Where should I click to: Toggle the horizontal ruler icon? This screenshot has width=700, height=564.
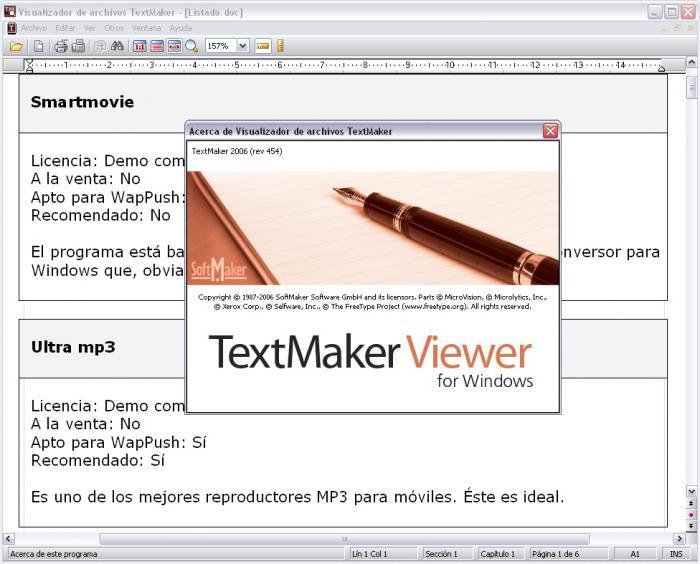click(263, 46)
